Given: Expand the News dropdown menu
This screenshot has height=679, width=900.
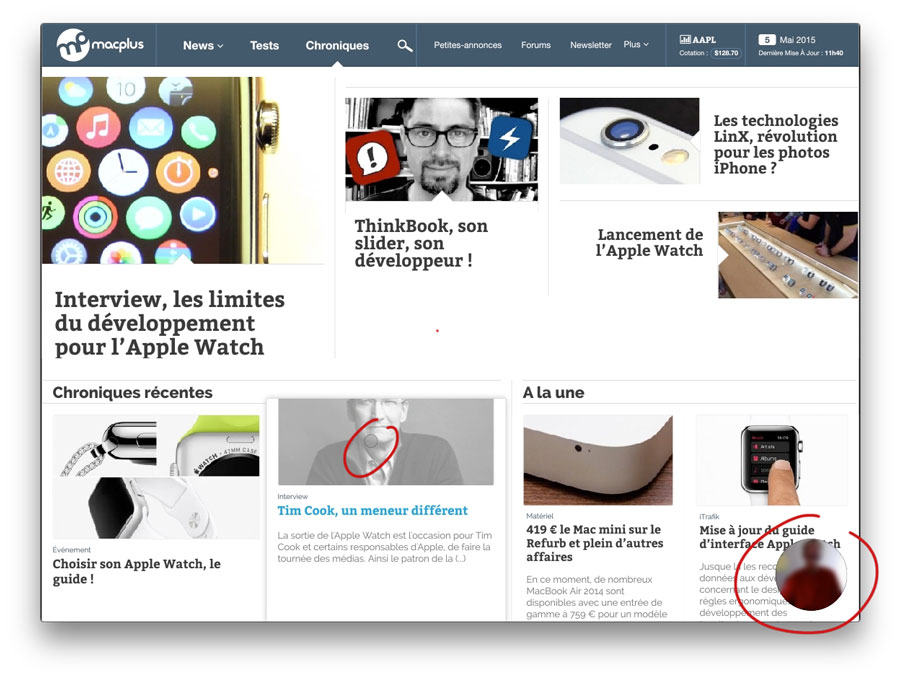Looking at the screenshot, I should tap(203, 45).
